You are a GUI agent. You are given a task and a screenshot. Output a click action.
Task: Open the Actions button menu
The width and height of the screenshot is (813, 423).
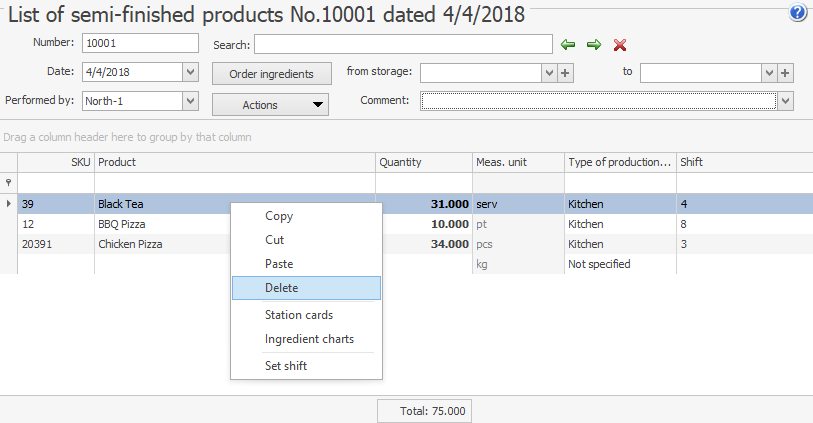pos(270,104)
